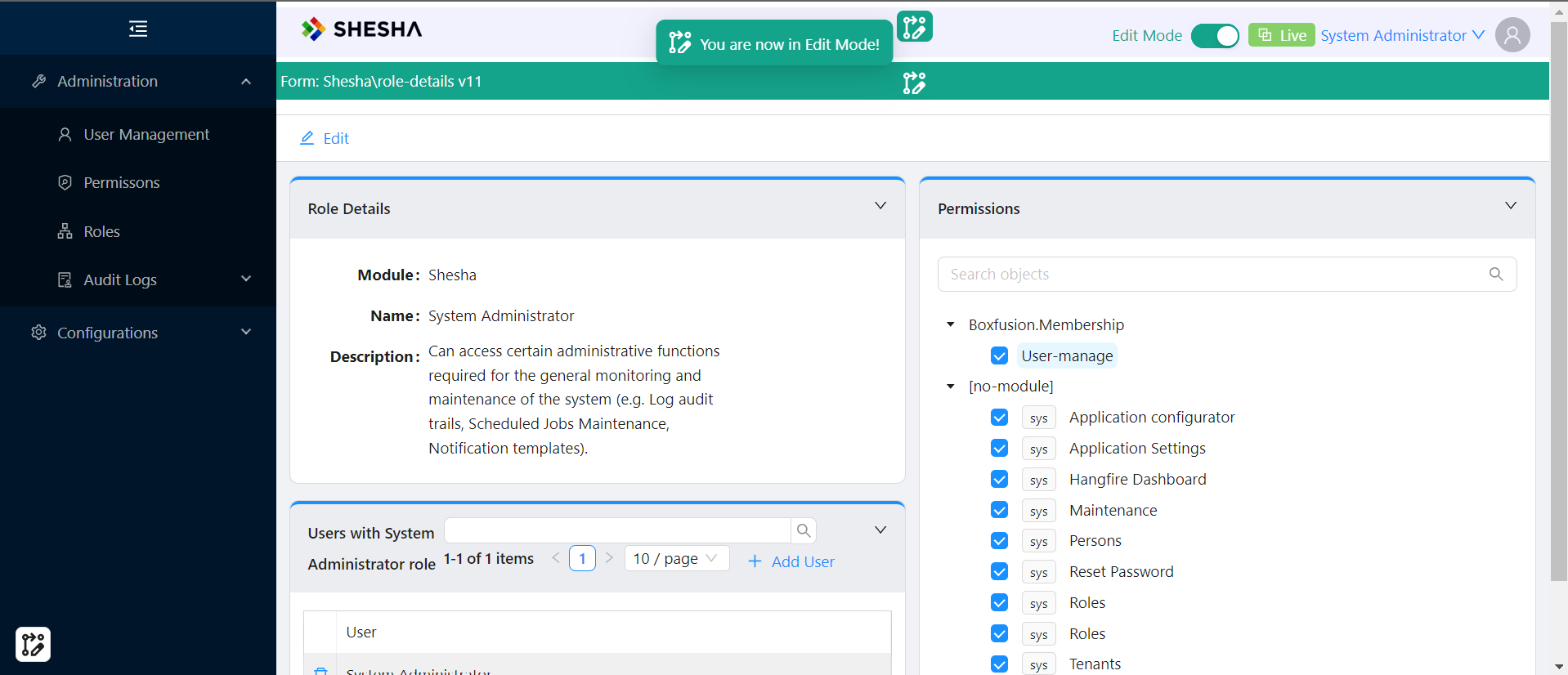Uncheck Application Settings permission
The image size is (1568, 675).
tap(999, 449)
